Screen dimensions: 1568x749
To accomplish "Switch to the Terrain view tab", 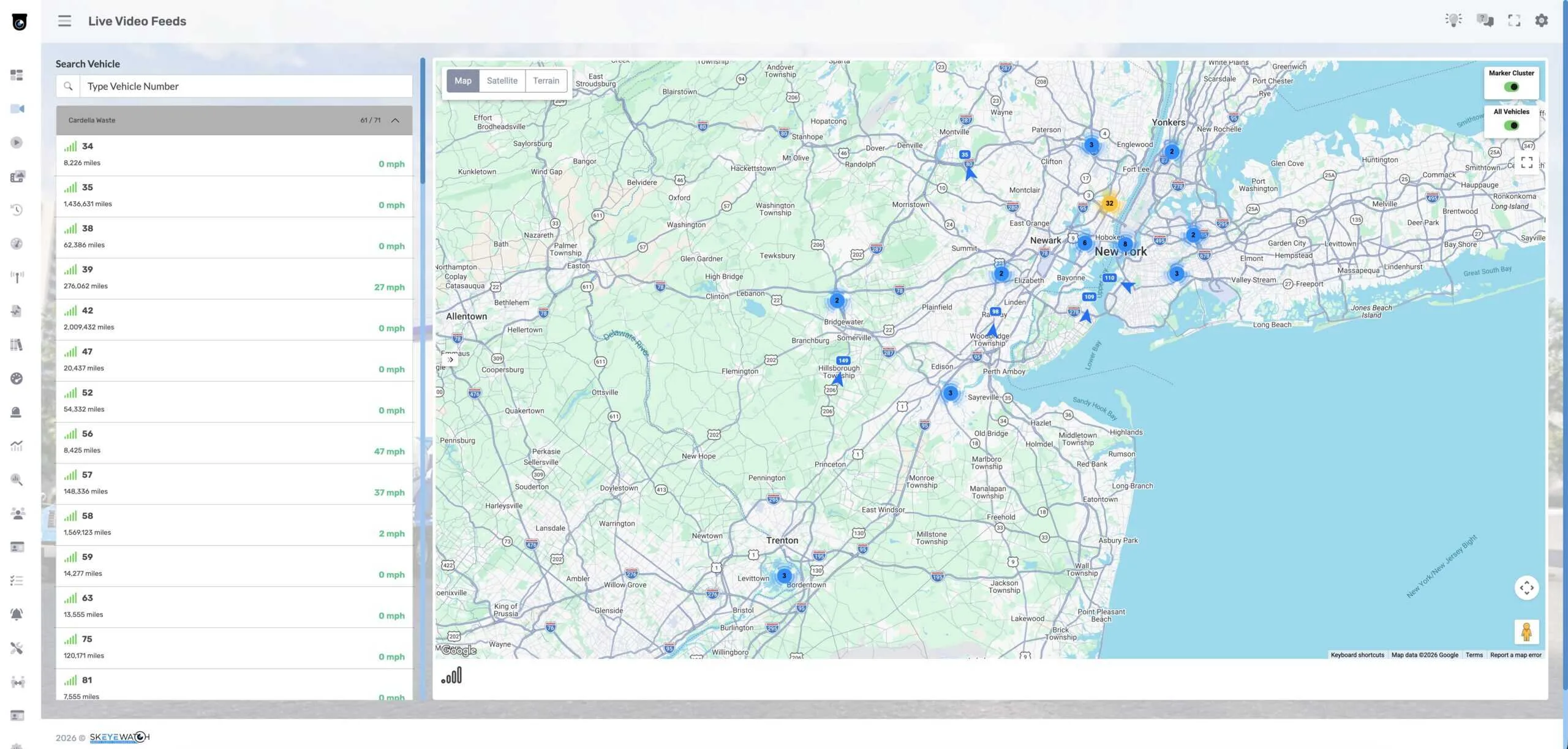I will [546, 80].
